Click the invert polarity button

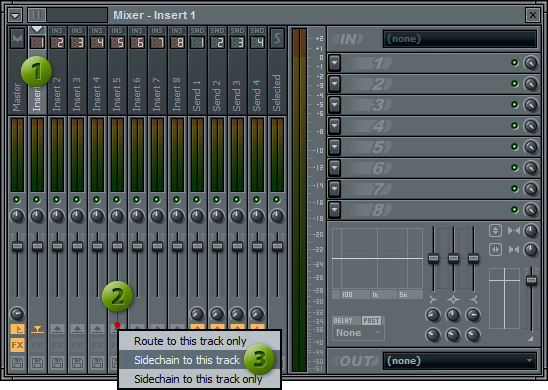[495, 231]
